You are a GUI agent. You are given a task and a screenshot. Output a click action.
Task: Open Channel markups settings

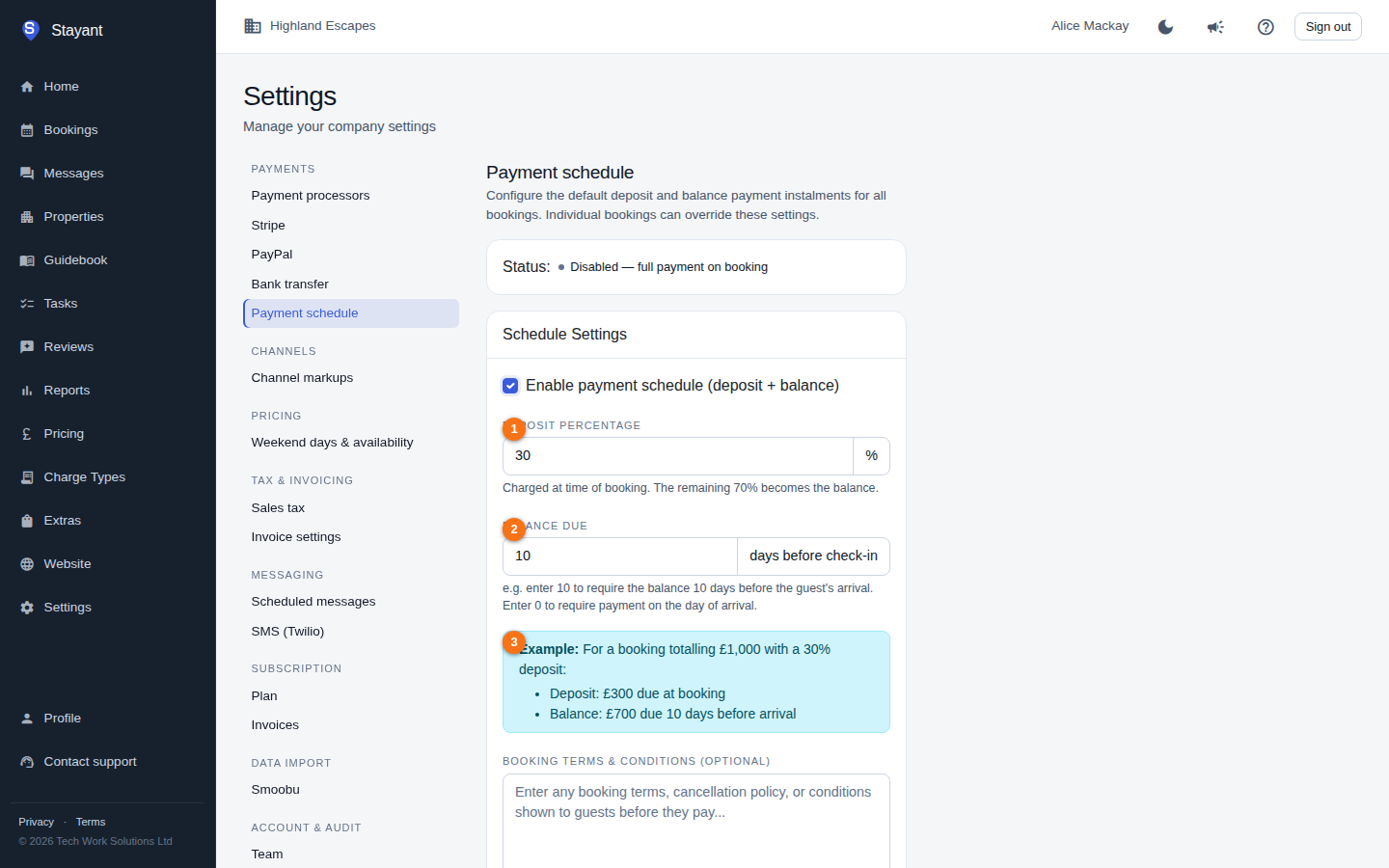pyautogui.click(x=351, y=378)
